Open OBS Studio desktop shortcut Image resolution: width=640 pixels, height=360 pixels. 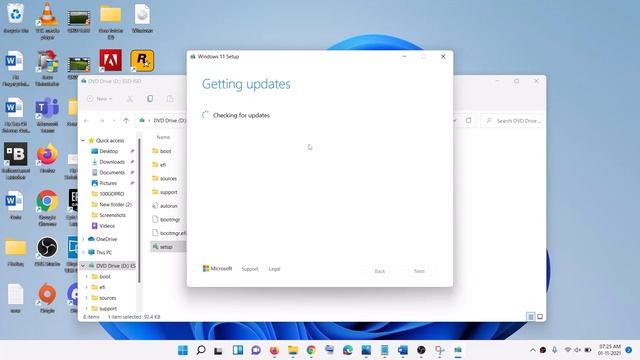47,251
